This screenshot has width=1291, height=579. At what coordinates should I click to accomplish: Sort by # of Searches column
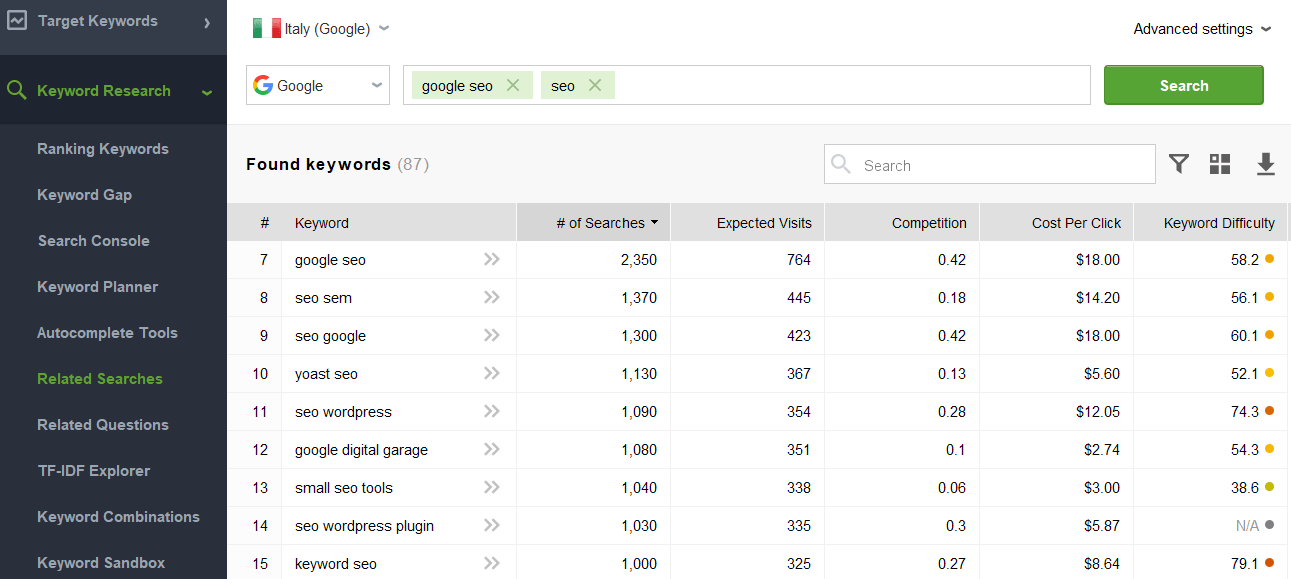593,223
